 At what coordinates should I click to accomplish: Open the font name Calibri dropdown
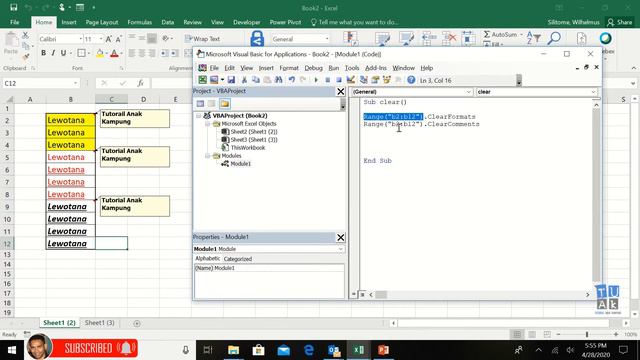pos(80,39)
